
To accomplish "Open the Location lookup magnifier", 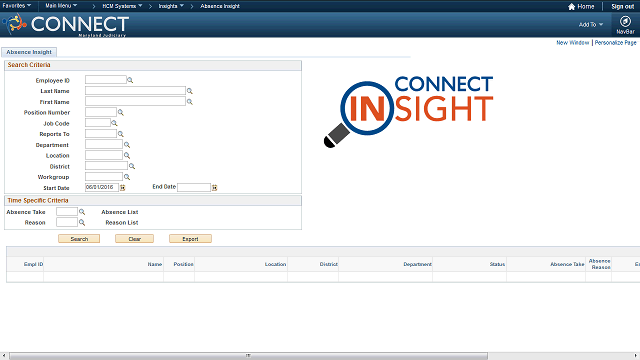I will [127, 156].
